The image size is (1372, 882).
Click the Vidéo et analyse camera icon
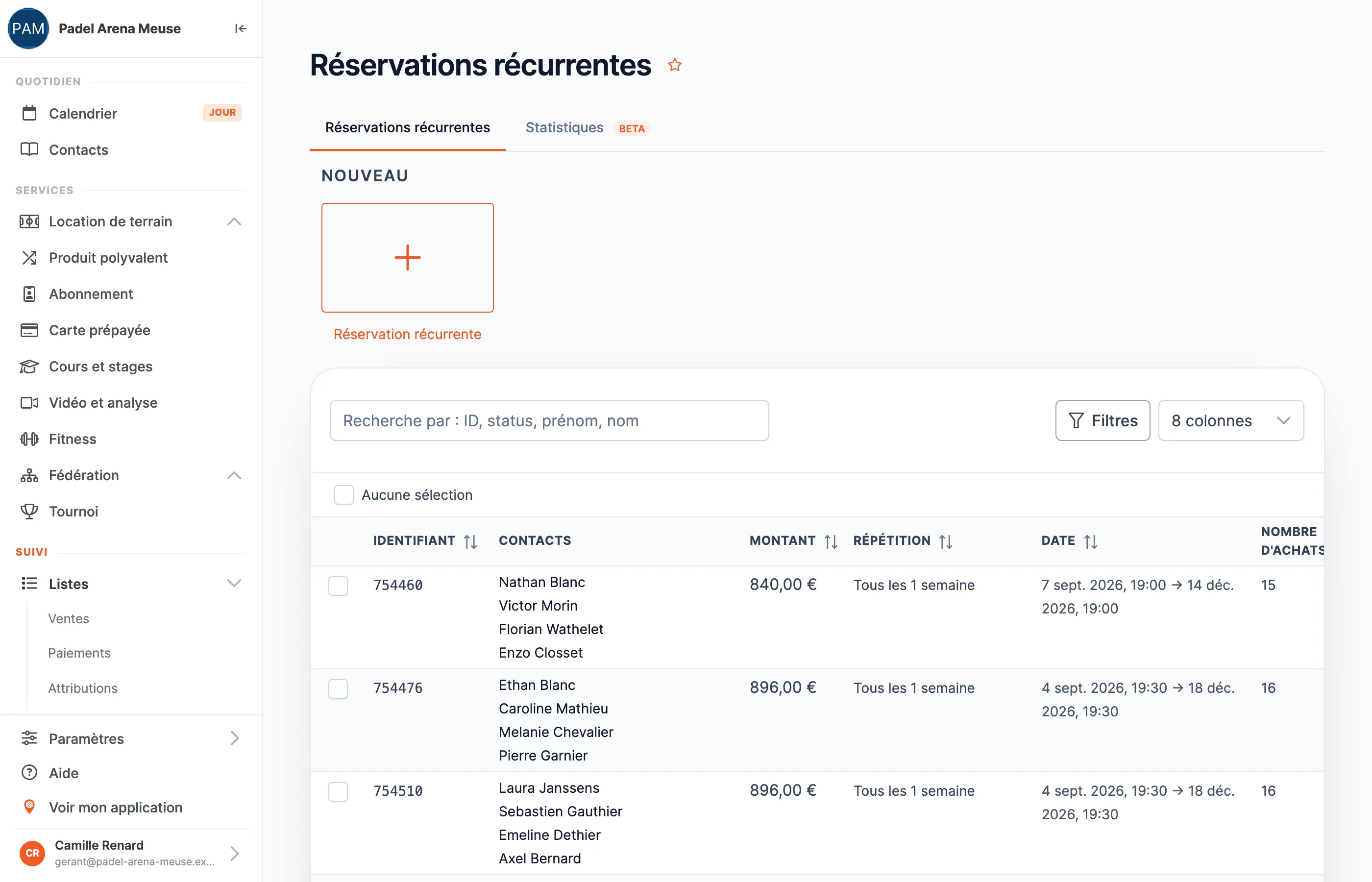29,403
